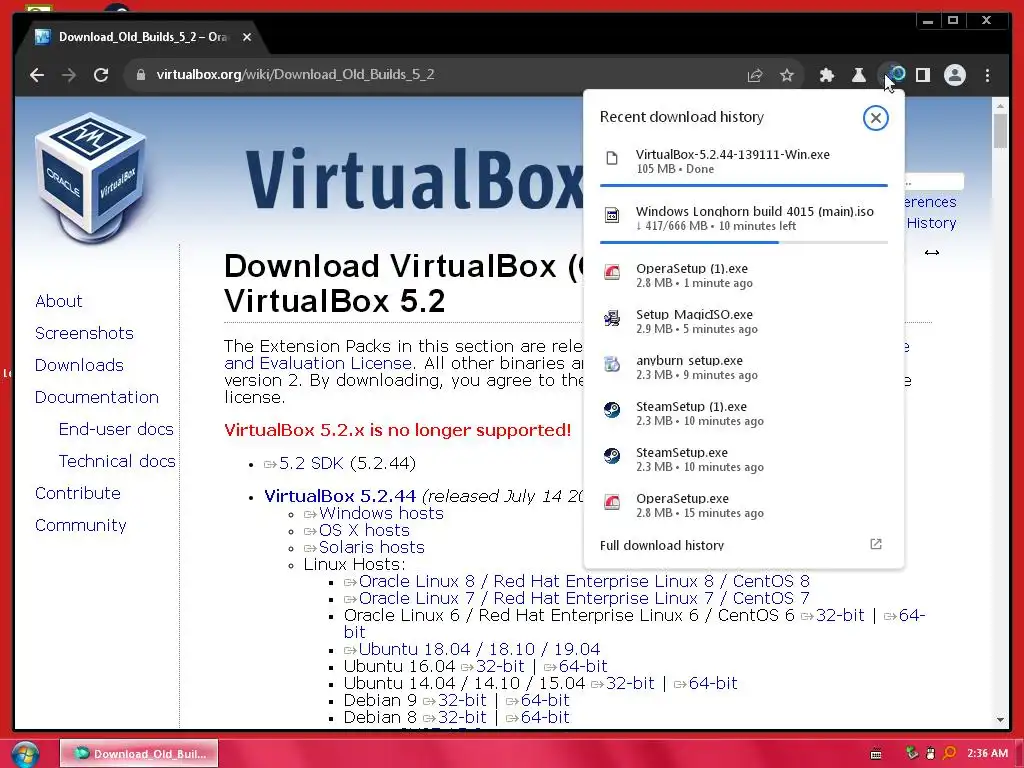Image resolution: width=1024 pixels, height=768 pixels.
Task: Open OperaSetup.exe from 15 minutes ago
Action: [744, 505]
